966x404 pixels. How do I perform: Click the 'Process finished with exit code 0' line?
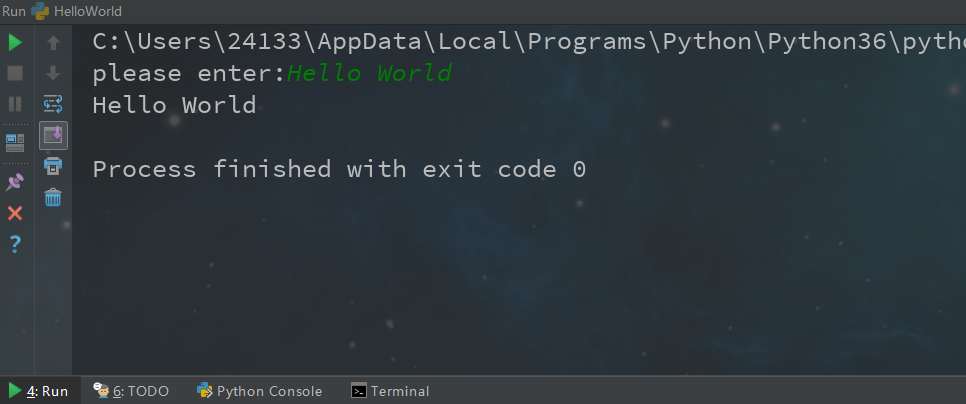(338, 169)
